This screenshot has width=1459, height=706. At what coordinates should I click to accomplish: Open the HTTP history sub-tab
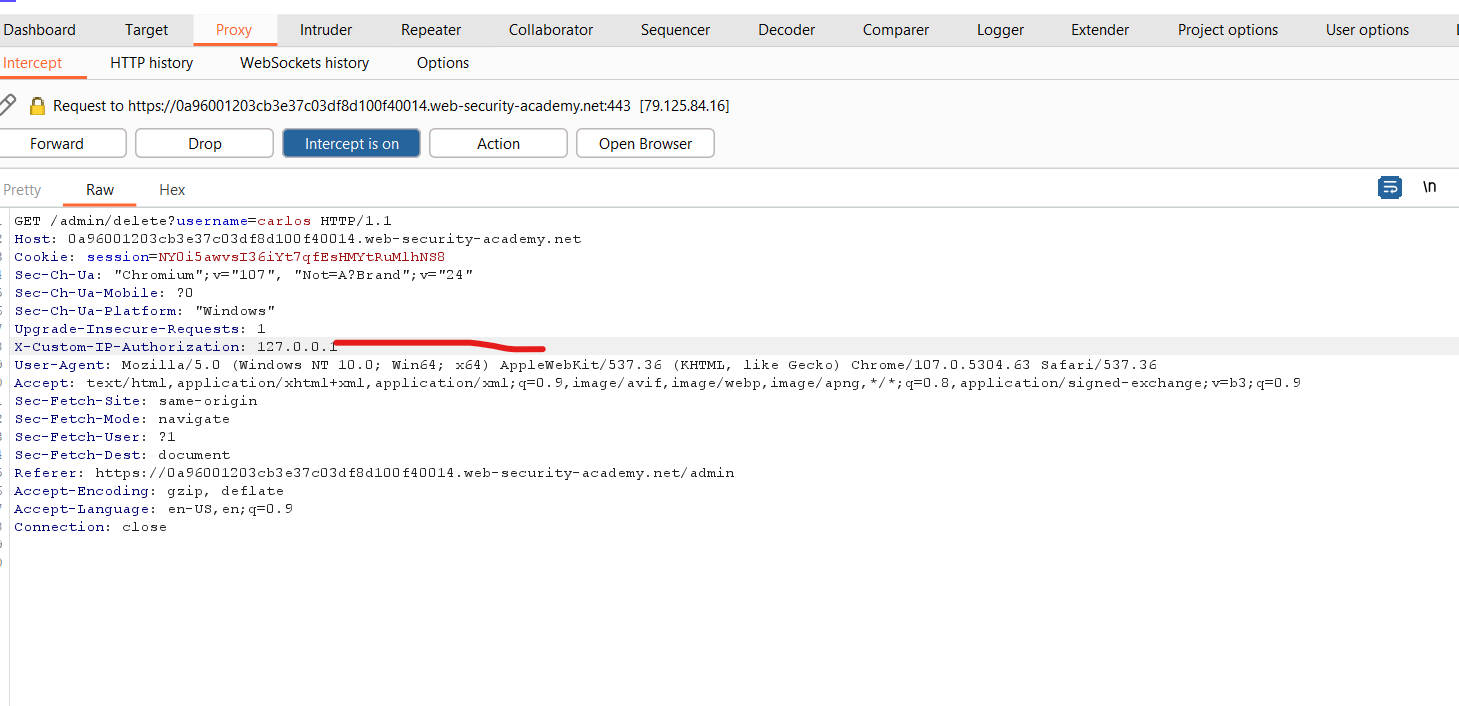[x=151, y=63]
